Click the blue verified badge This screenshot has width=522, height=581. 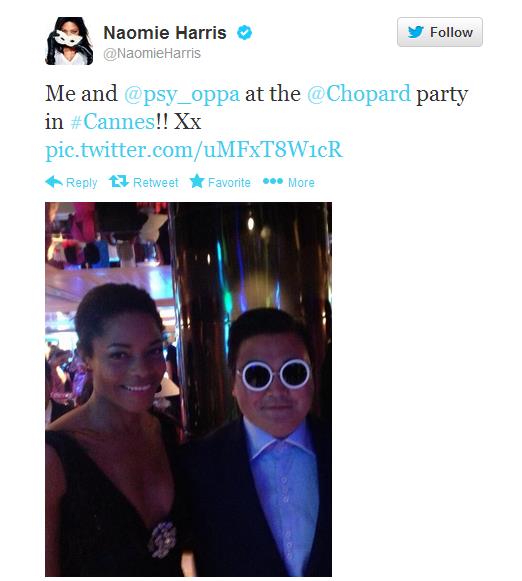tap(245, 33)
